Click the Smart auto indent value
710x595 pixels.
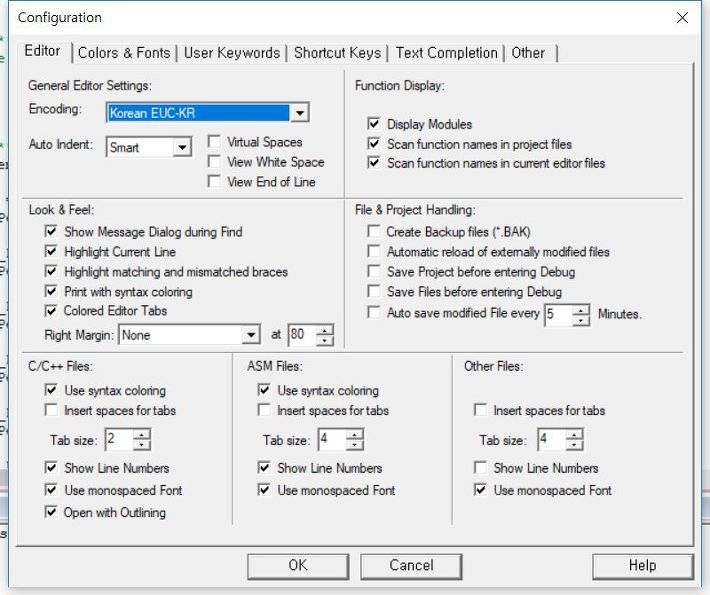pos(140,147)
